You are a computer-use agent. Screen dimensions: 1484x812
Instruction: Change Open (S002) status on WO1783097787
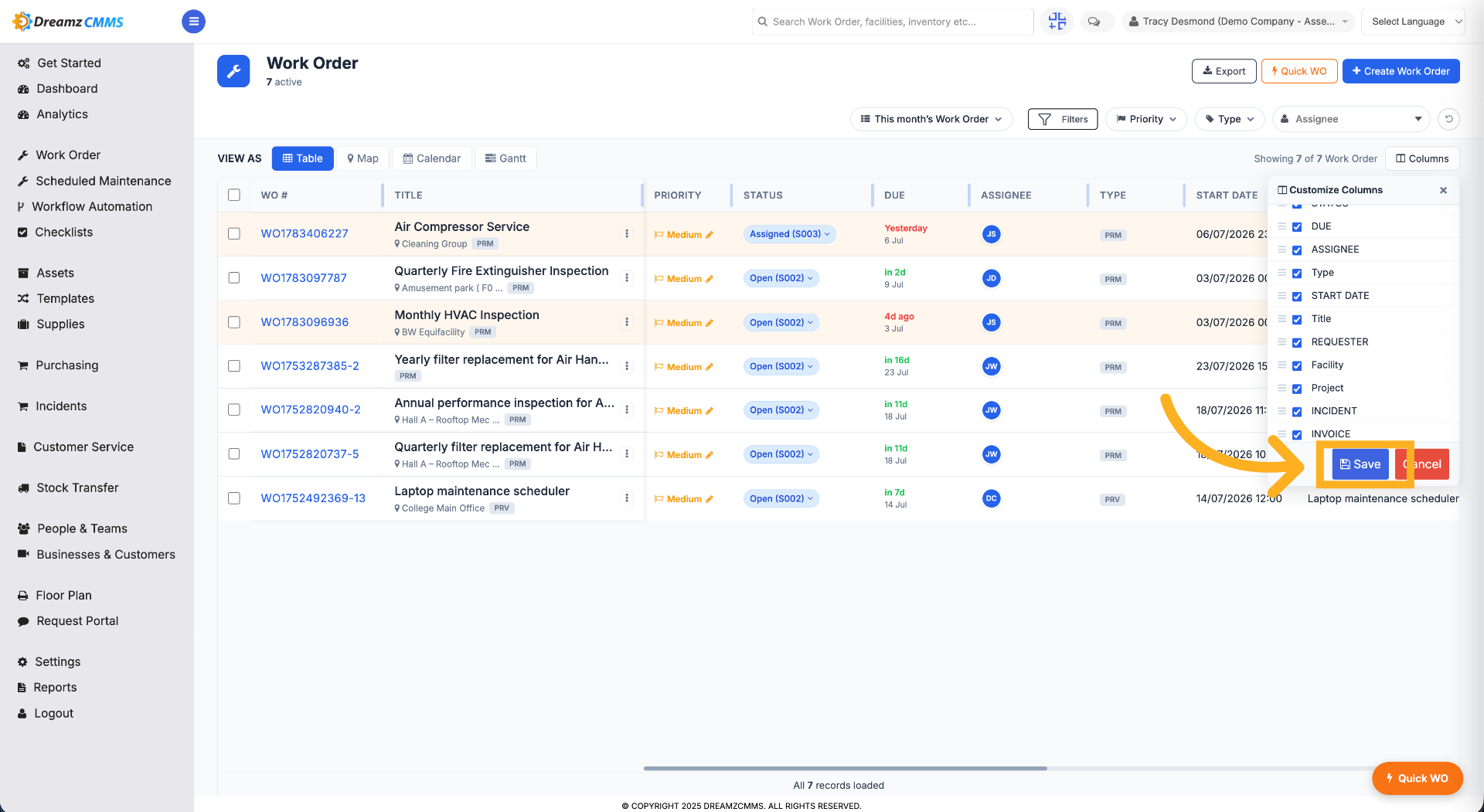pyautogui.click(x=781, y=278)
